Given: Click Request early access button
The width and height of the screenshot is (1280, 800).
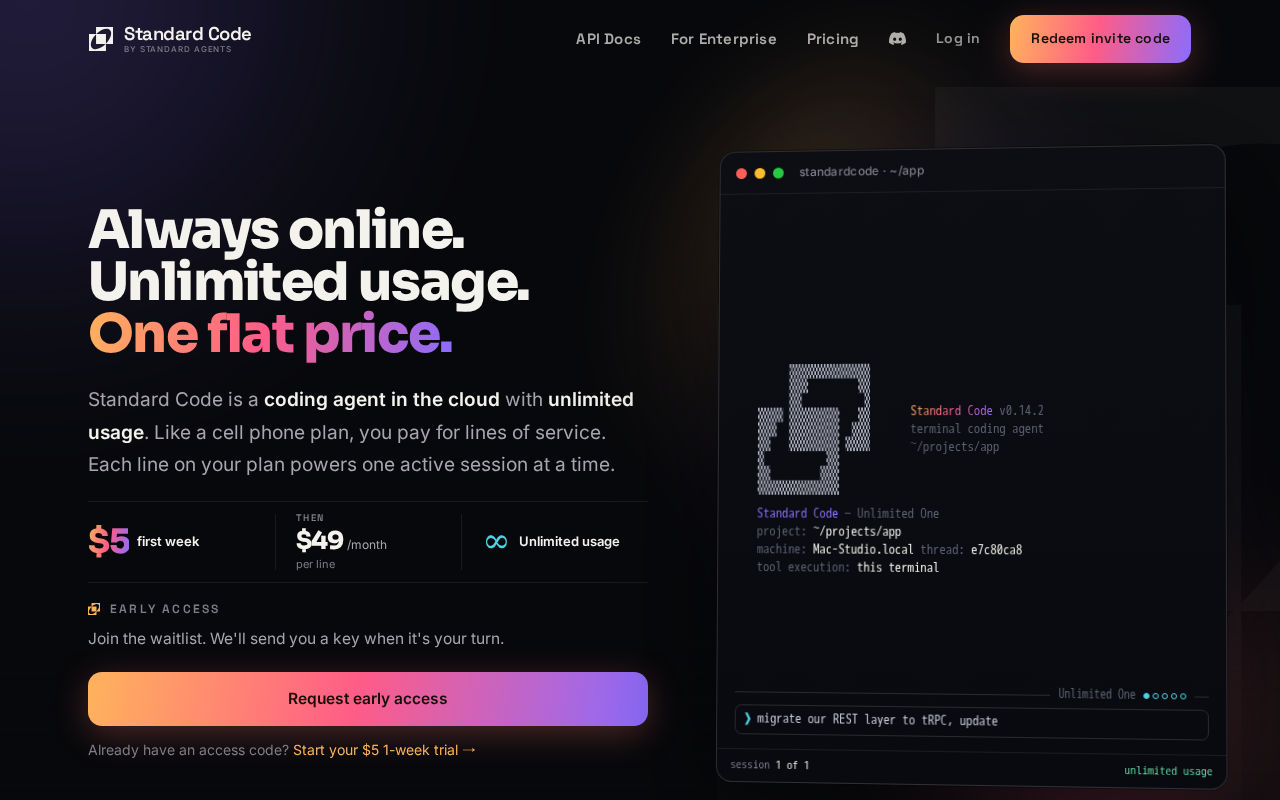Looking at the screenshot, I should click(368, 699).
